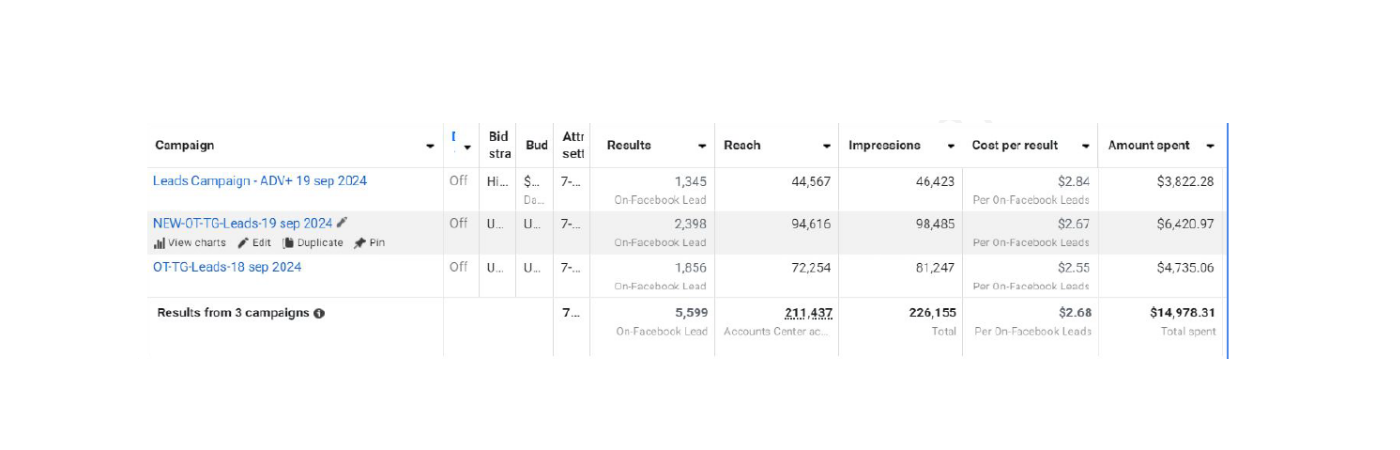
Task: Toggle Off status of NEW-OT-TG-Leads campaign
Action: (458, 223)
